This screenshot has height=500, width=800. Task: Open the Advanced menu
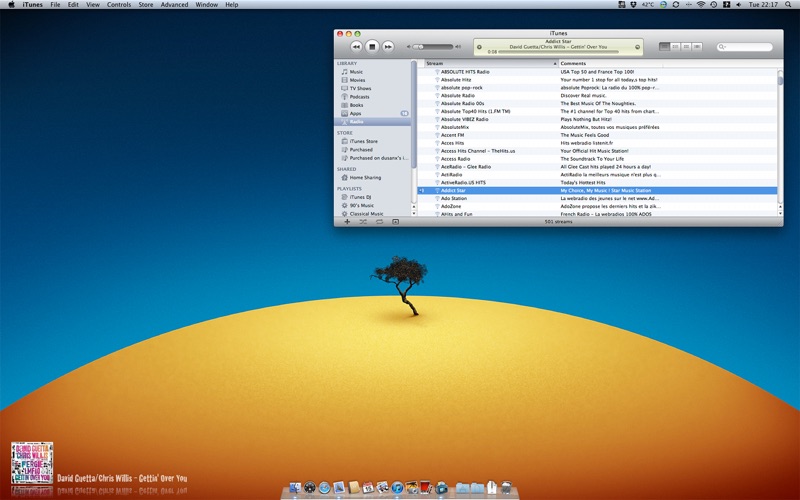click(174, 5)
